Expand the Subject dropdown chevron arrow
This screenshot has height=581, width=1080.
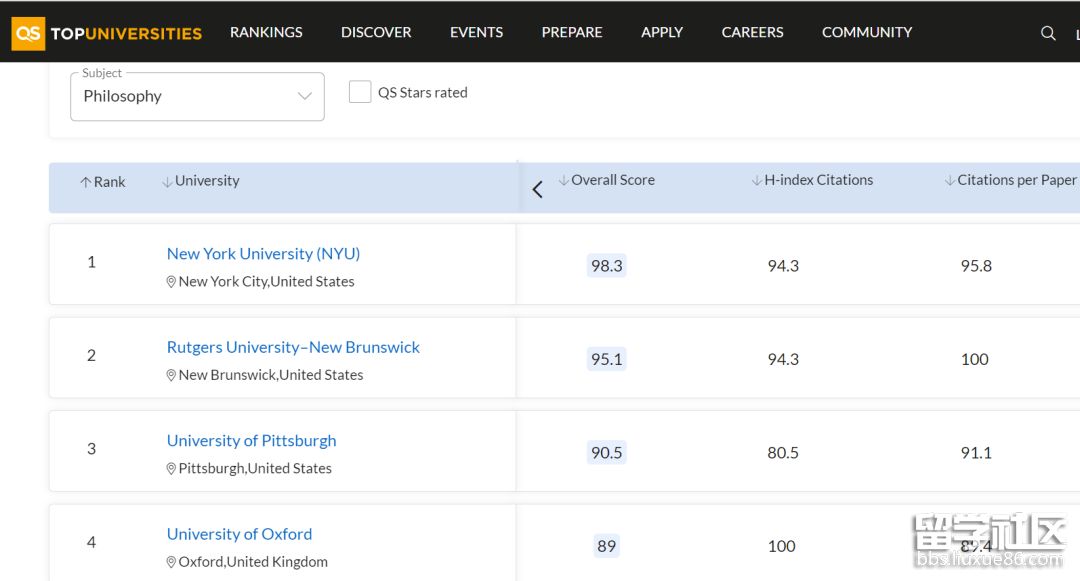pyautogui.click(x=304, y=96)
